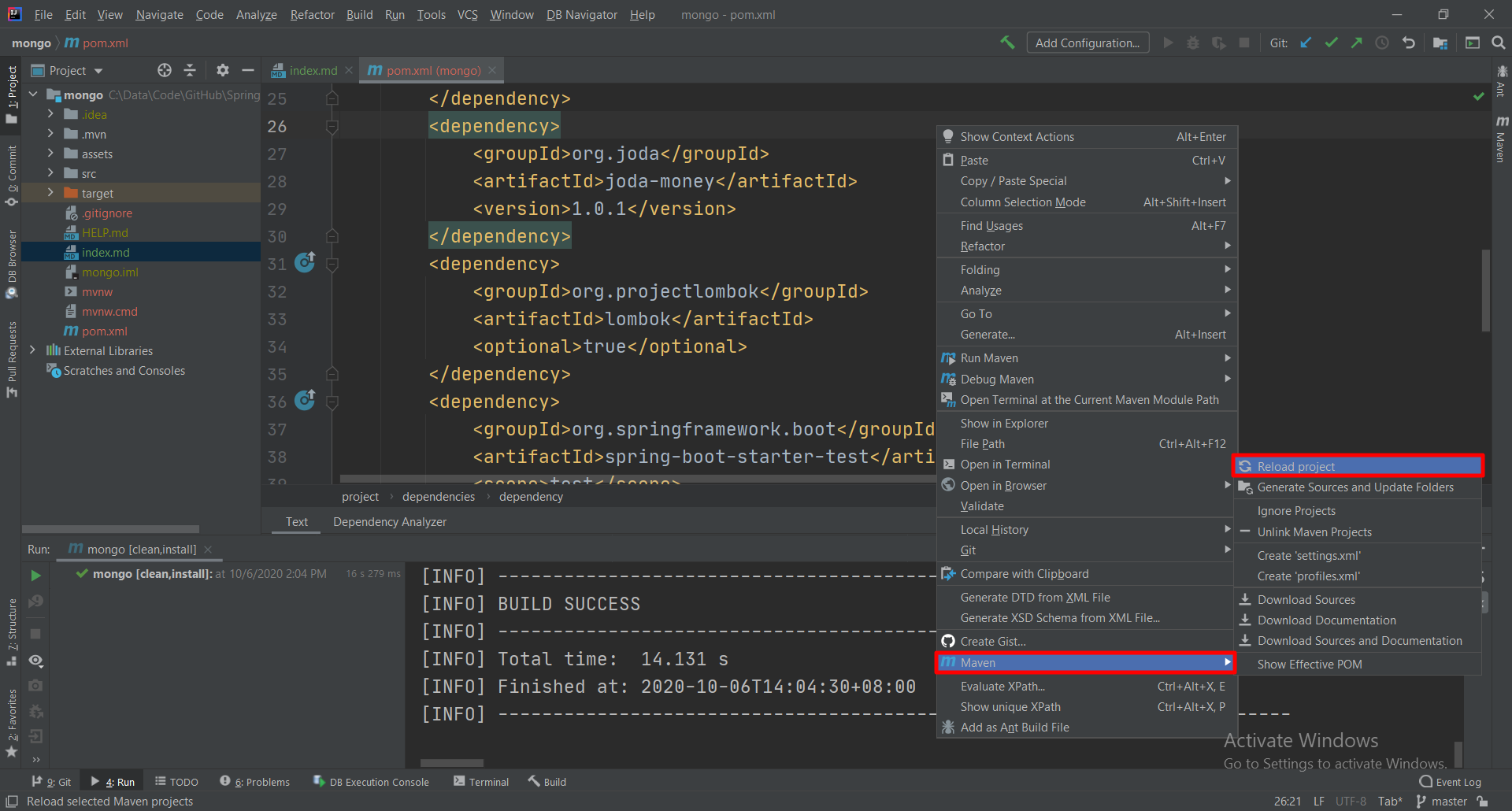The image size is (1512, 811).
Task: Open DB Execution Console button
Action: (x=371, y=782)
